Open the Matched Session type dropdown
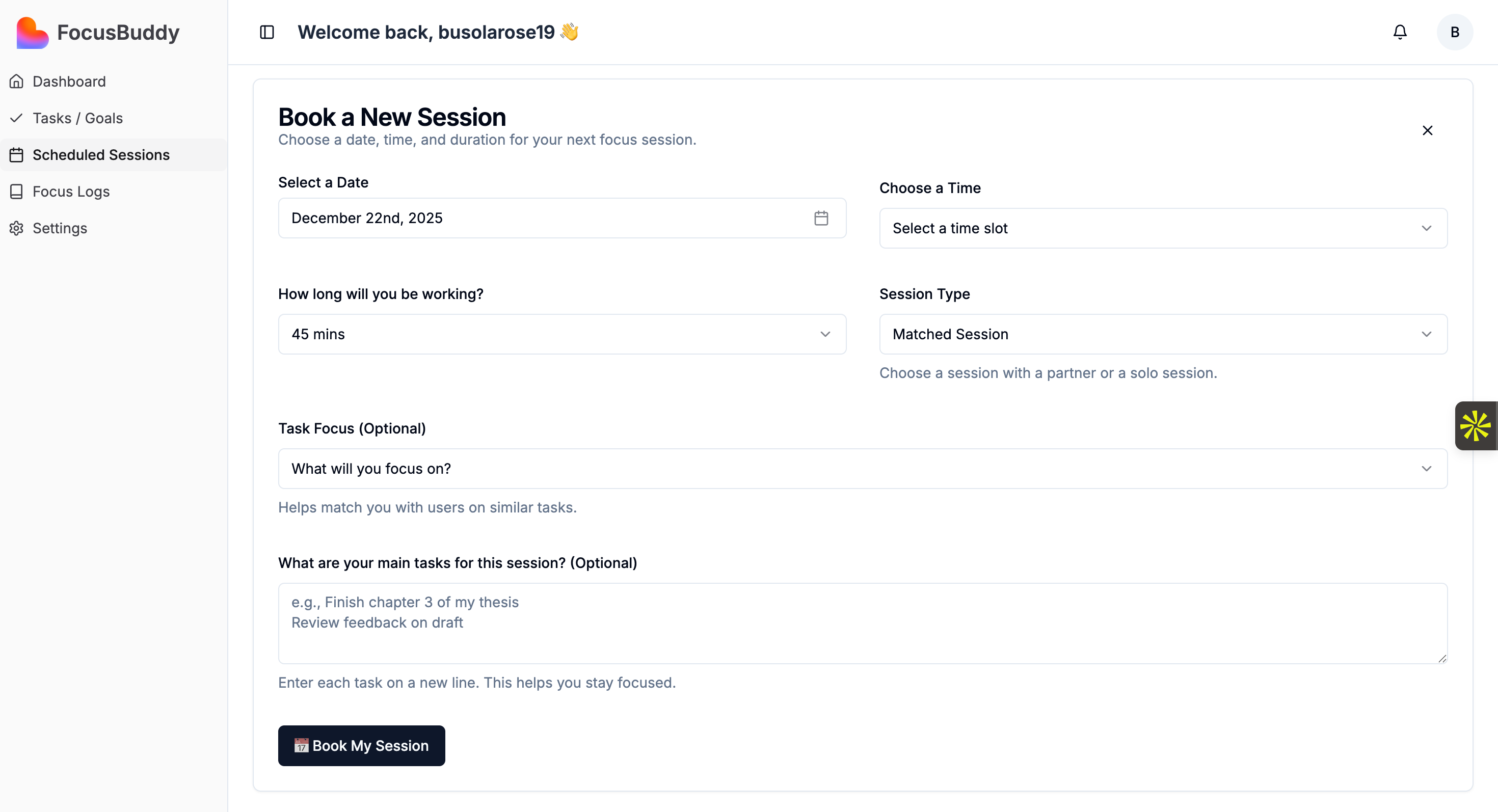The width and height of the screenshot is (1498, 812). [1163, 334]
